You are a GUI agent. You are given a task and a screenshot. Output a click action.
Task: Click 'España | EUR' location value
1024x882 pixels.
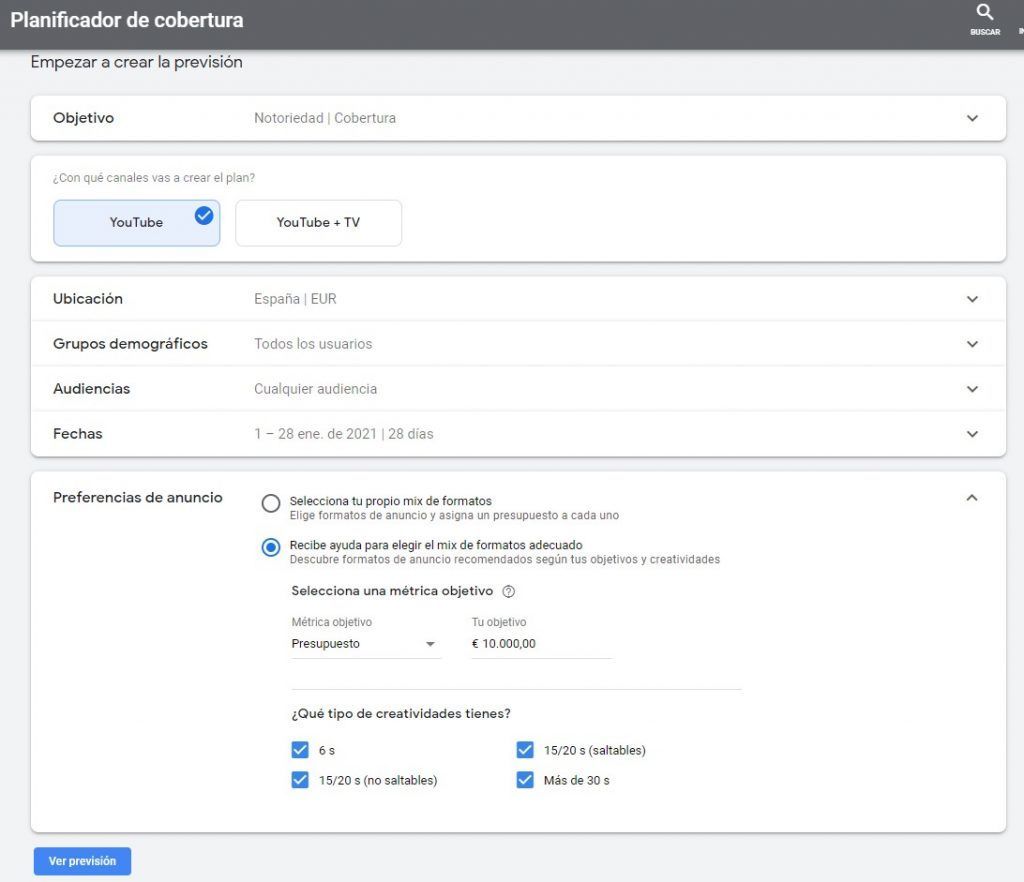click(295, 299)
